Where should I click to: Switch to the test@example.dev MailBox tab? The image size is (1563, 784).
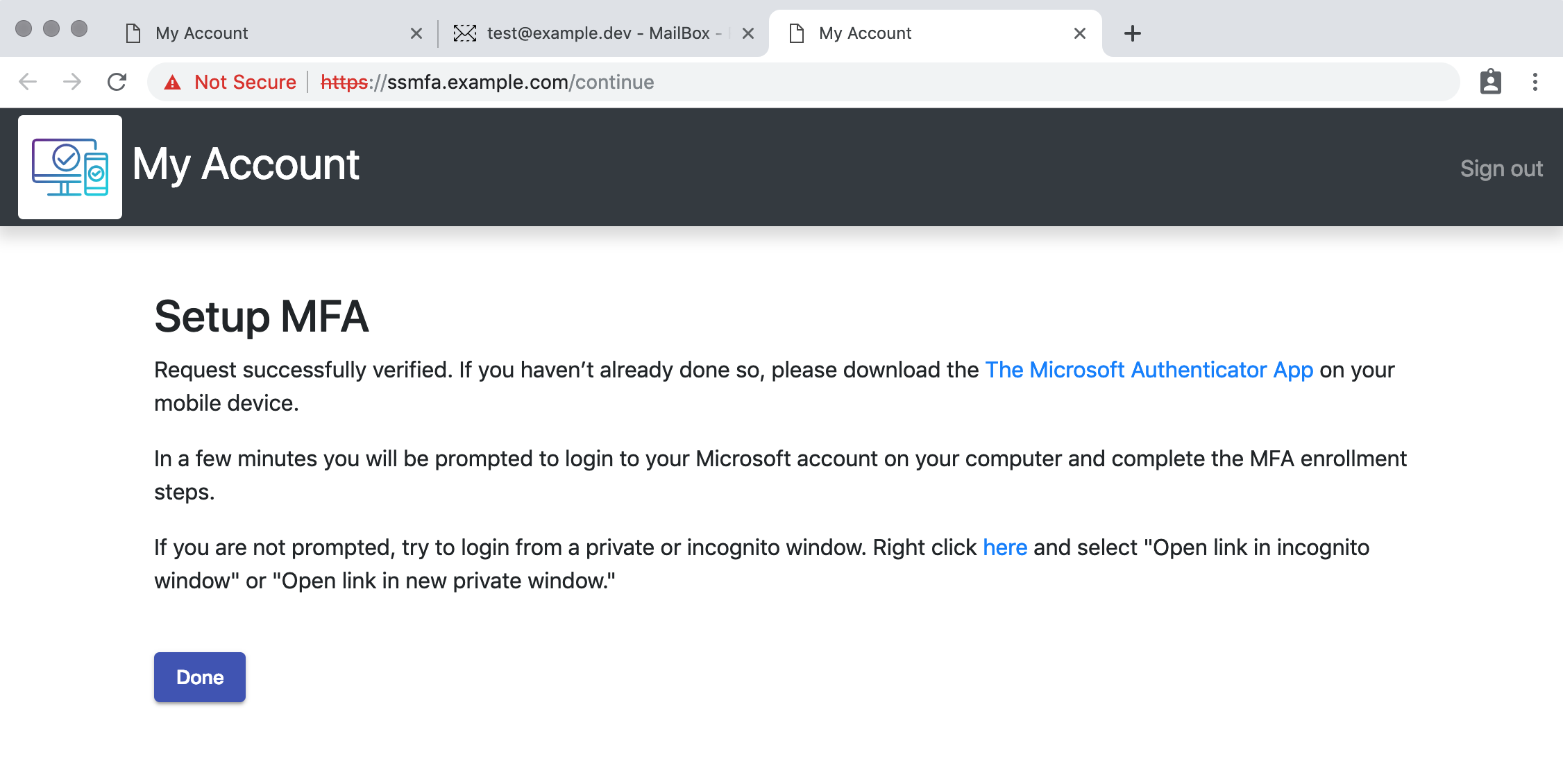click(x=597, y=33)
